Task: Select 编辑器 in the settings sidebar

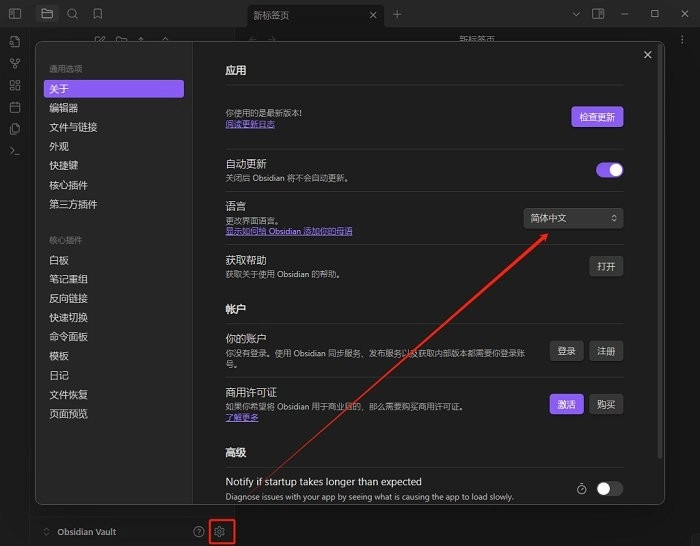Action: point(64,108)
